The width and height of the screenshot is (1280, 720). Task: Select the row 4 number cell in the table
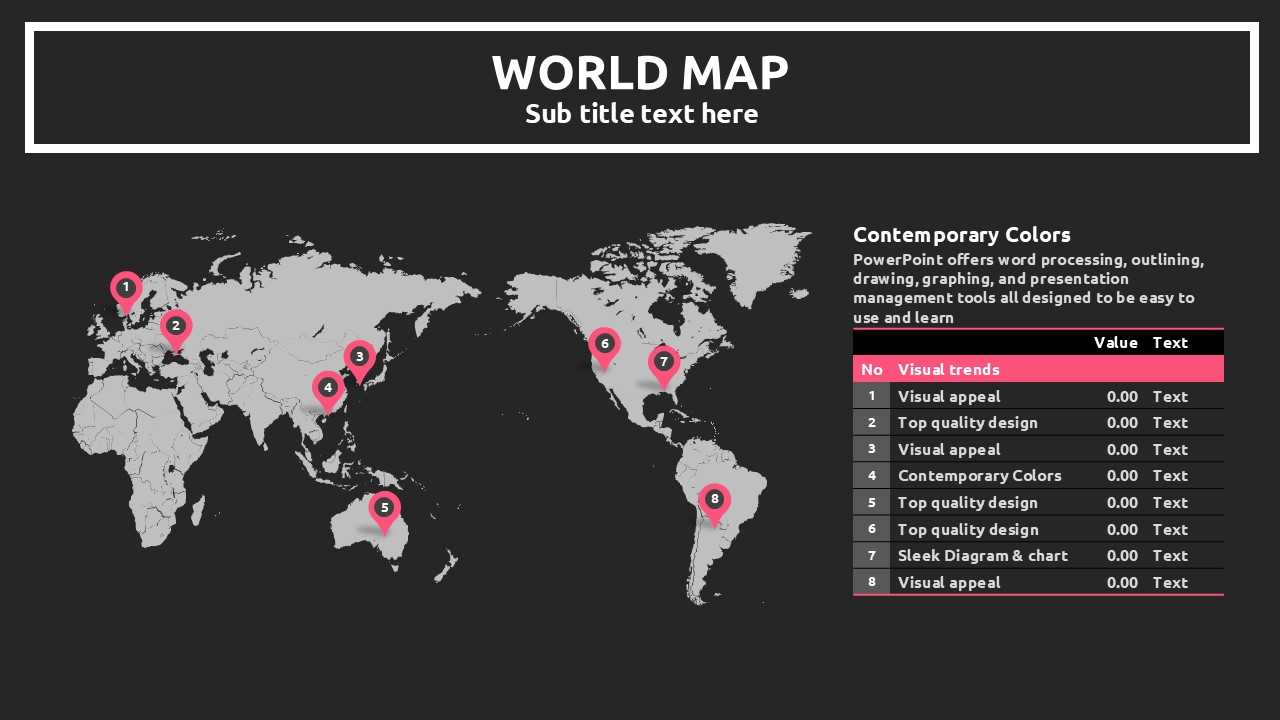click(x=871, y=476)
